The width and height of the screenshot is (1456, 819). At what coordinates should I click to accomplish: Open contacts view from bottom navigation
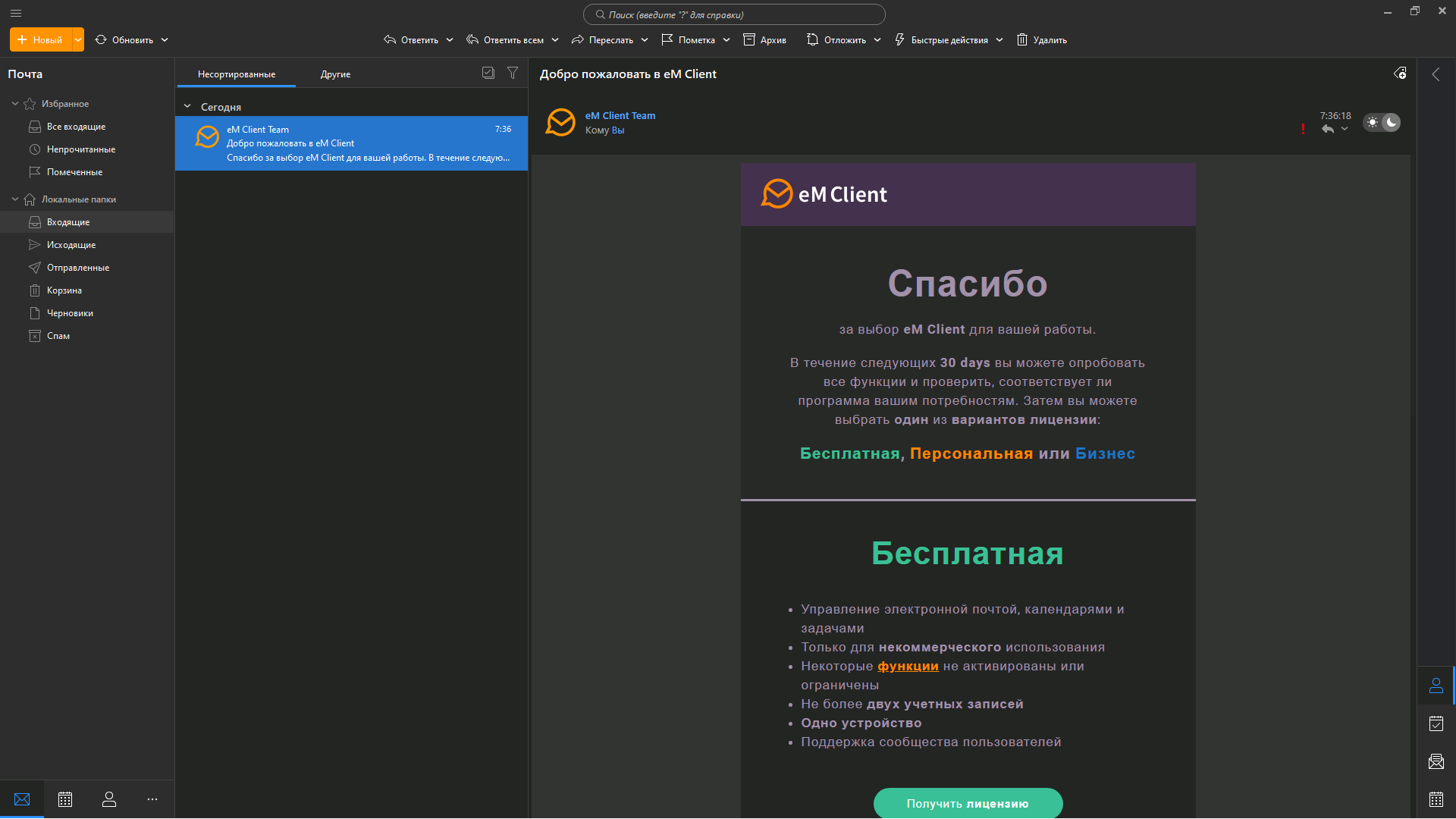click(x=109, y=799)
